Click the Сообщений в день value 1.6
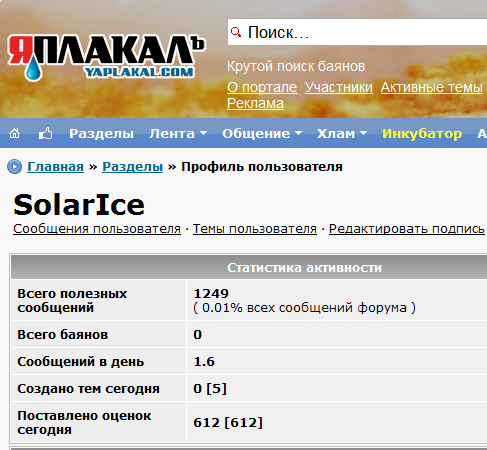The height and width of the screenshot is (450, 487). (x=204, y=361)
